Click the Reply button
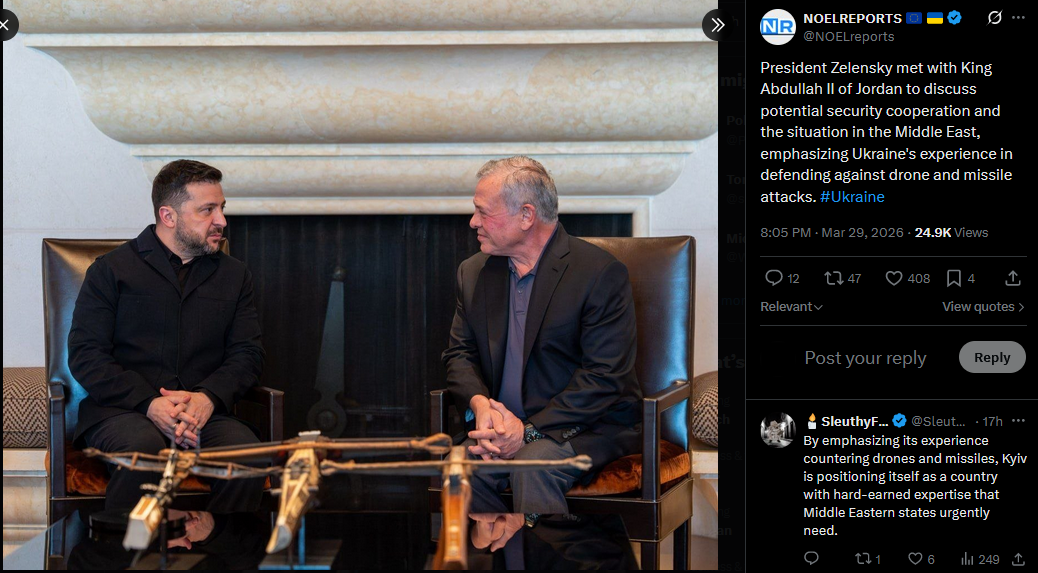 (x=992, y=357)
